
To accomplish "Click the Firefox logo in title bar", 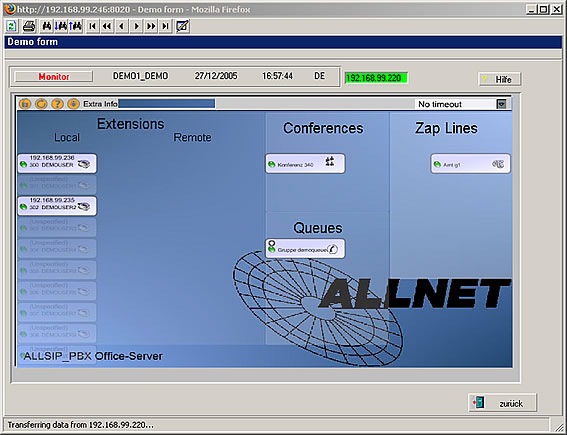I will (x=10, y=9).
